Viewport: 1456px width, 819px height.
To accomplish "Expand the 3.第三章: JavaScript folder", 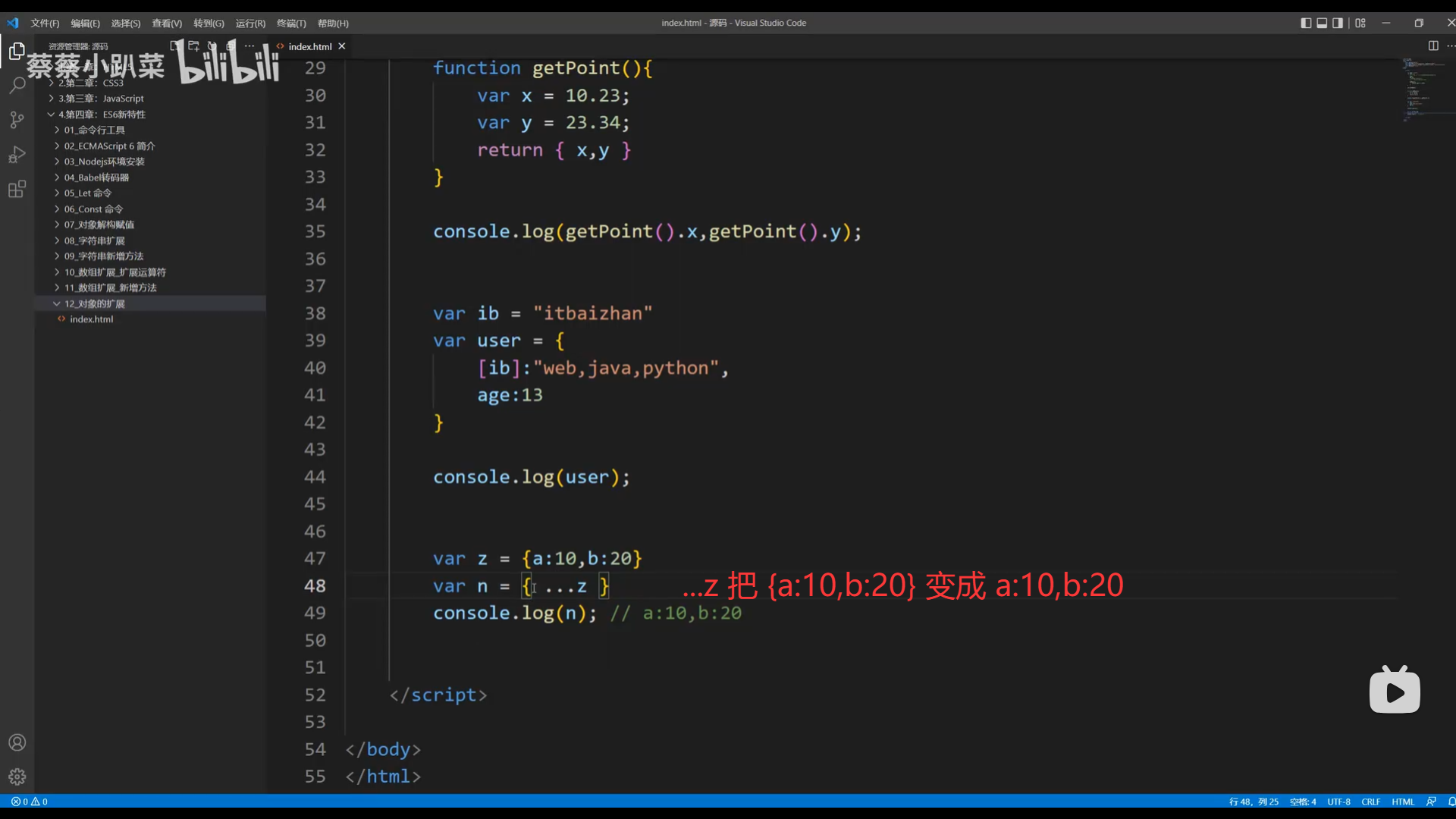I will (x=100, y=99).
